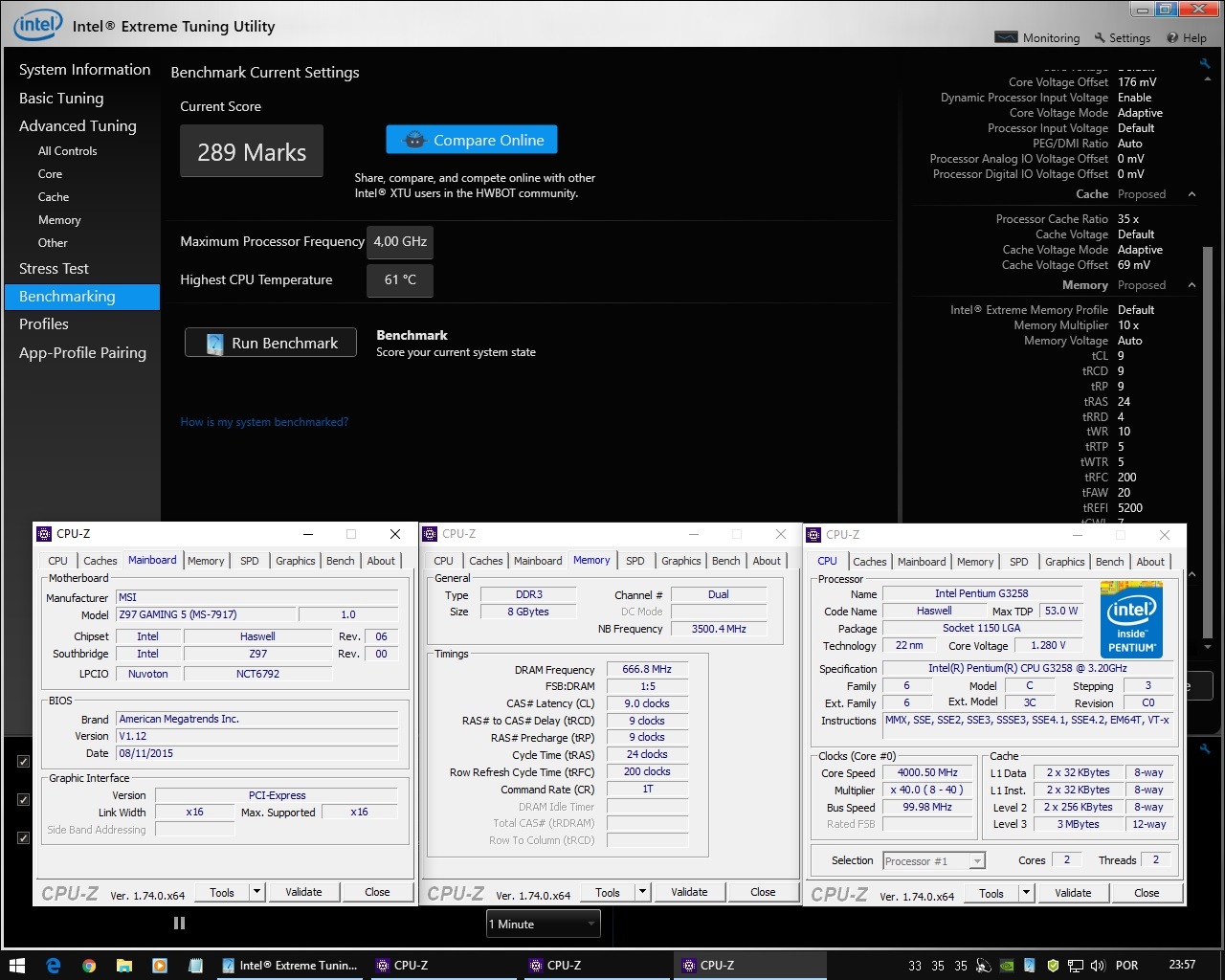This screenshot has width=1225, height=980.
Task: Click the Highest CPU Temperature 61 °C value
Action: pos(400,280)
